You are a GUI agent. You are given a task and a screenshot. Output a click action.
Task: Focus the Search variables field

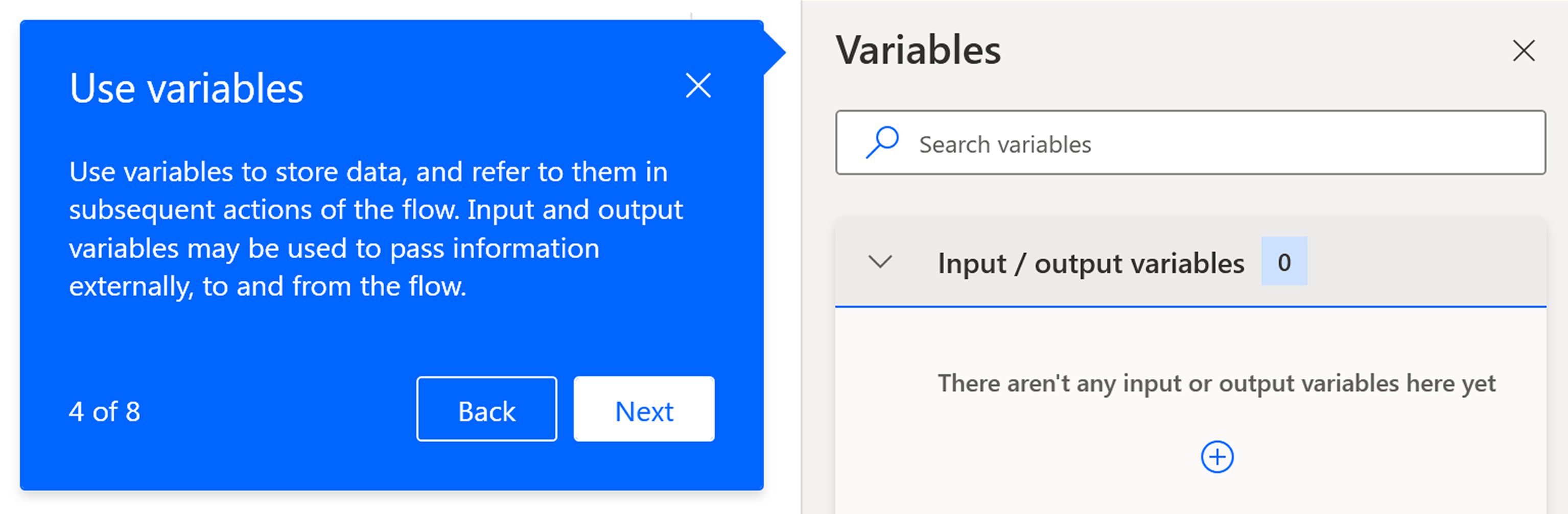(1190, 143)
